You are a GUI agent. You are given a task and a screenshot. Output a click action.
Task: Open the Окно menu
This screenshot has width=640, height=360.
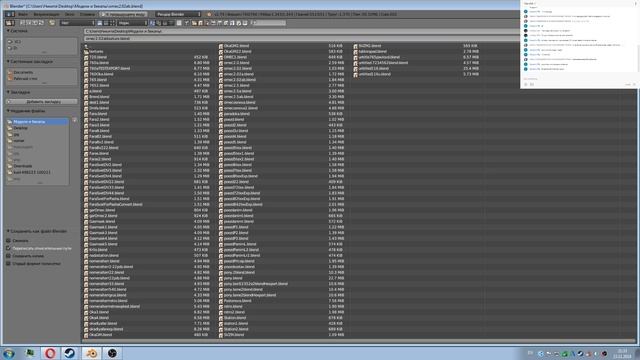point(69,14)
